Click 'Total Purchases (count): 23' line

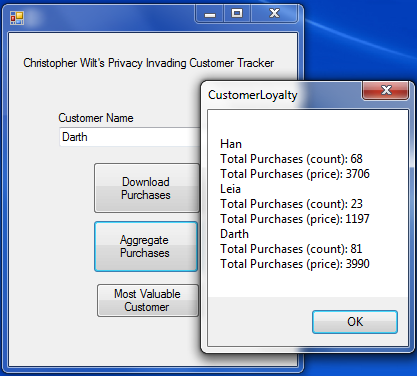tap(291, 204)
